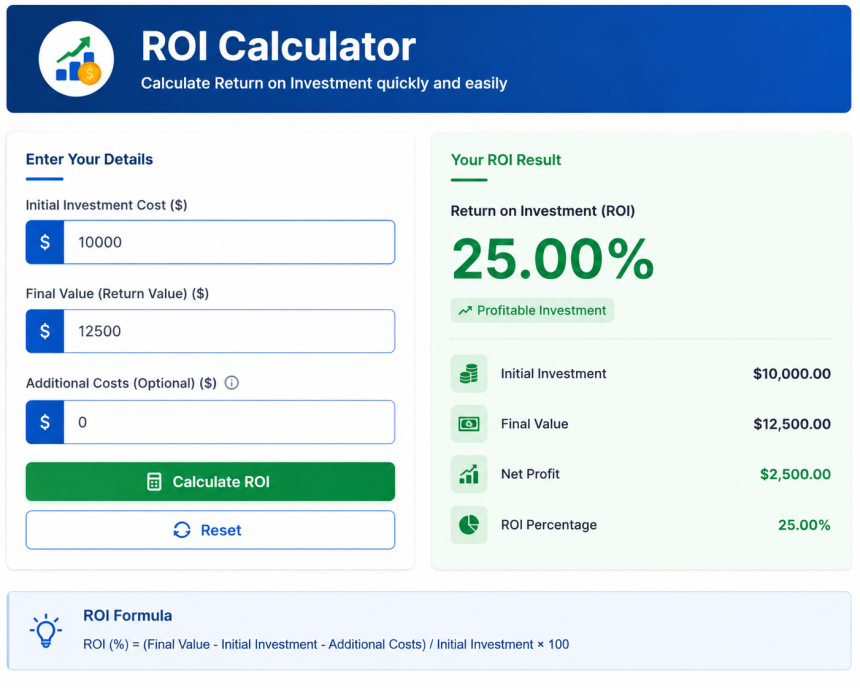This screenshot has width=860, height=688.
Task: Click the ROI Calculator chart logo
Action: 76,59
